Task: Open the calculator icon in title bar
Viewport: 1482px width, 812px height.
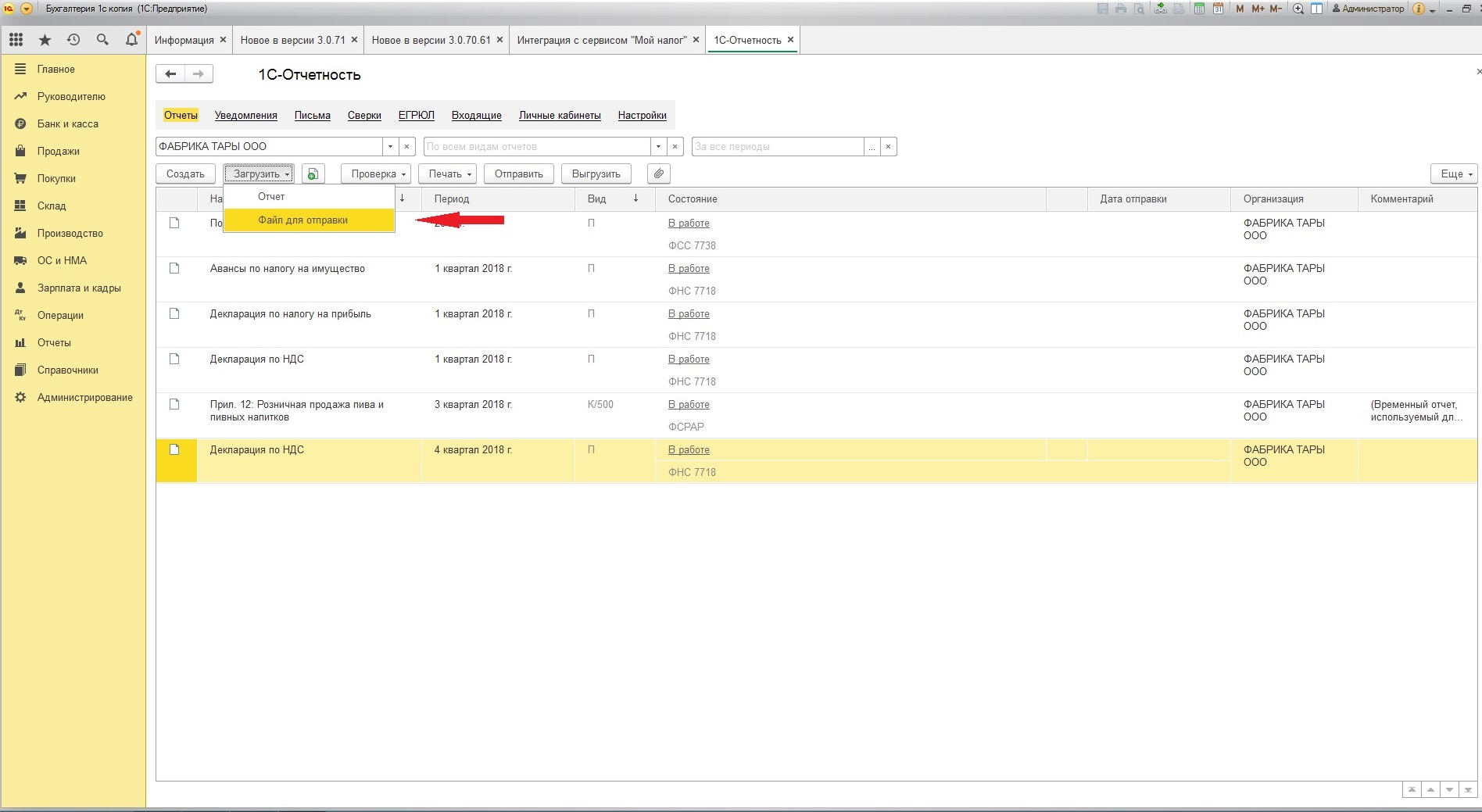Action: click(x=1199, y=9)
